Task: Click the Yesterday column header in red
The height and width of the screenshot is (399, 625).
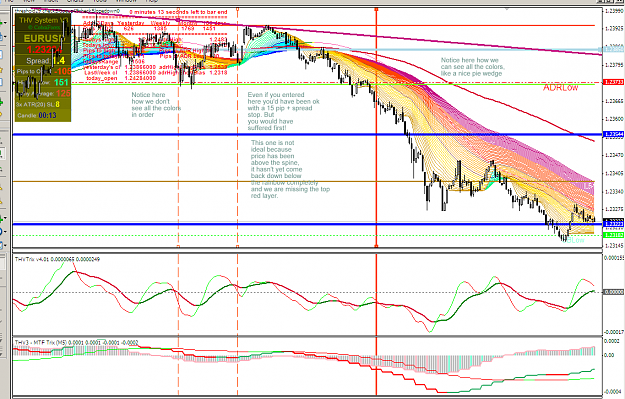Action: [131, 24]
